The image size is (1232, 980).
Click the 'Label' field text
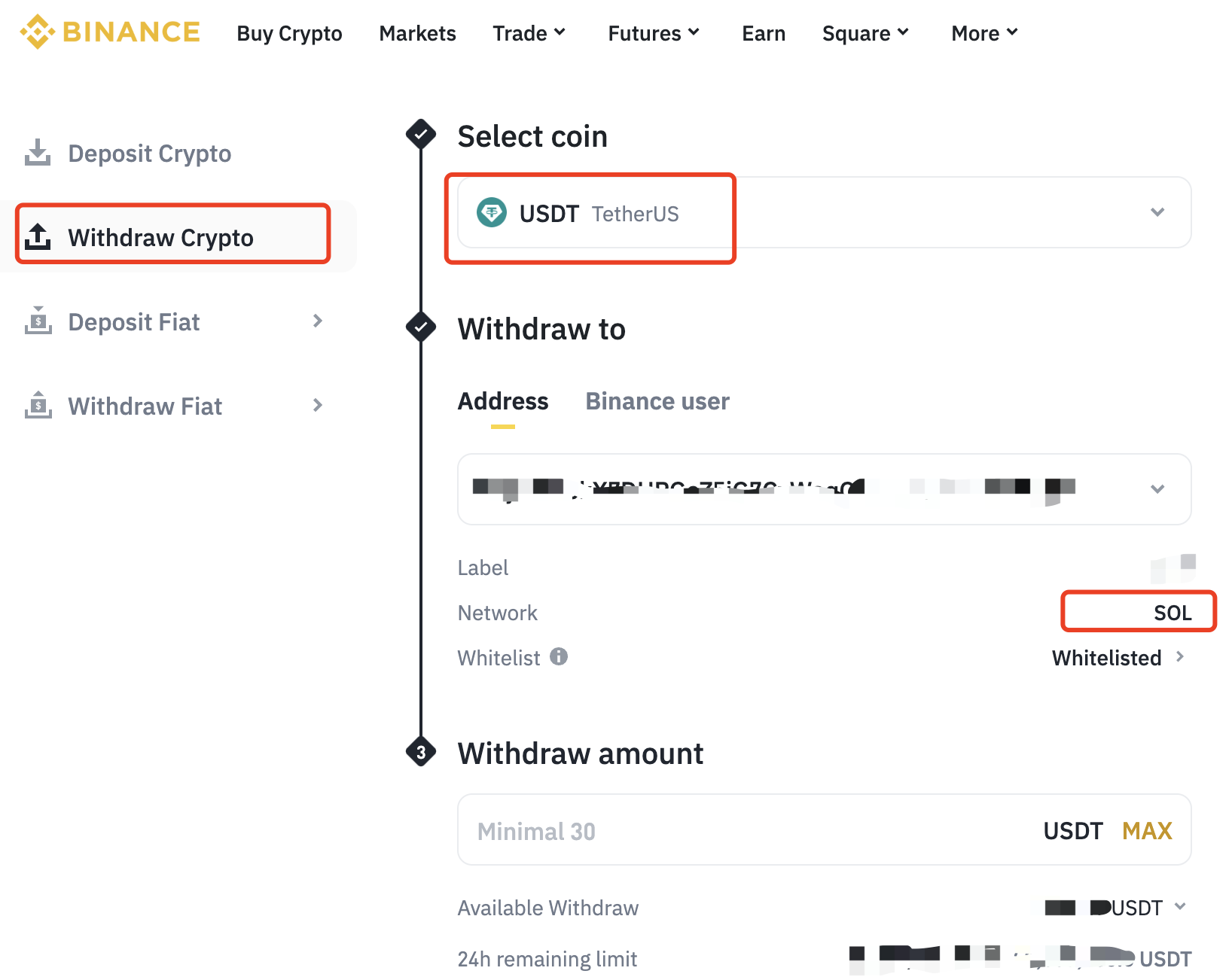tap(483, 568)
